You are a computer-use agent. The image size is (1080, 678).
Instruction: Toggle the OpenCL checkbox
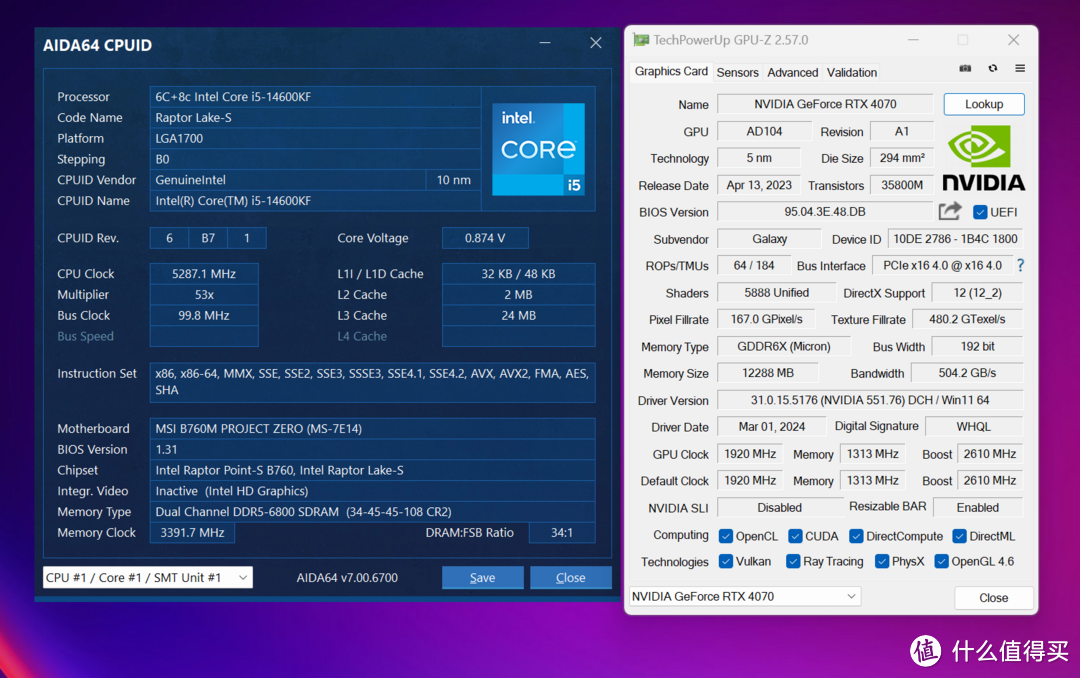[725, 536]
